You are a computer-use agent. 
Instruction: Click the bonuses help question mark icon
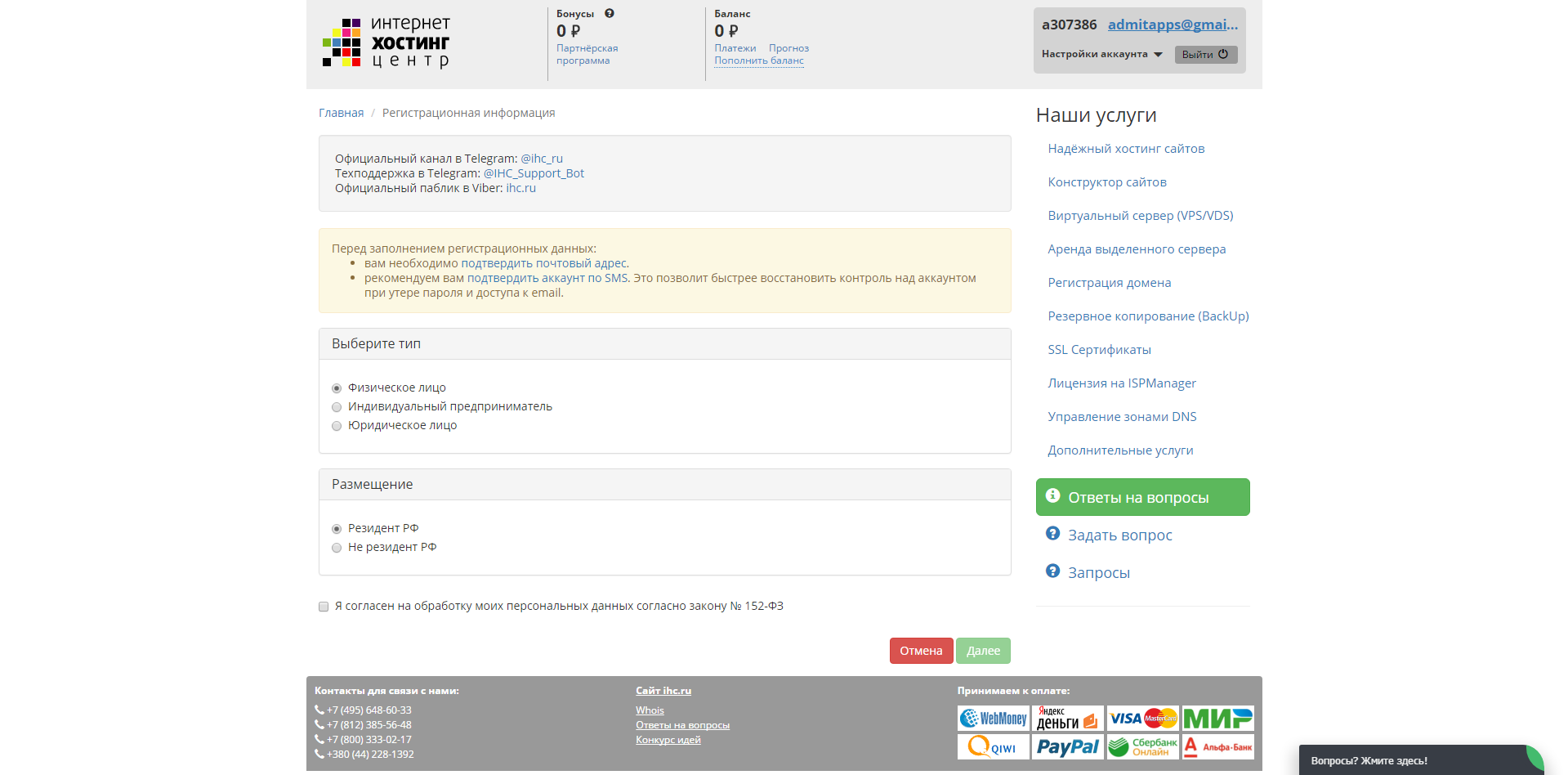[x=610, y=13]
